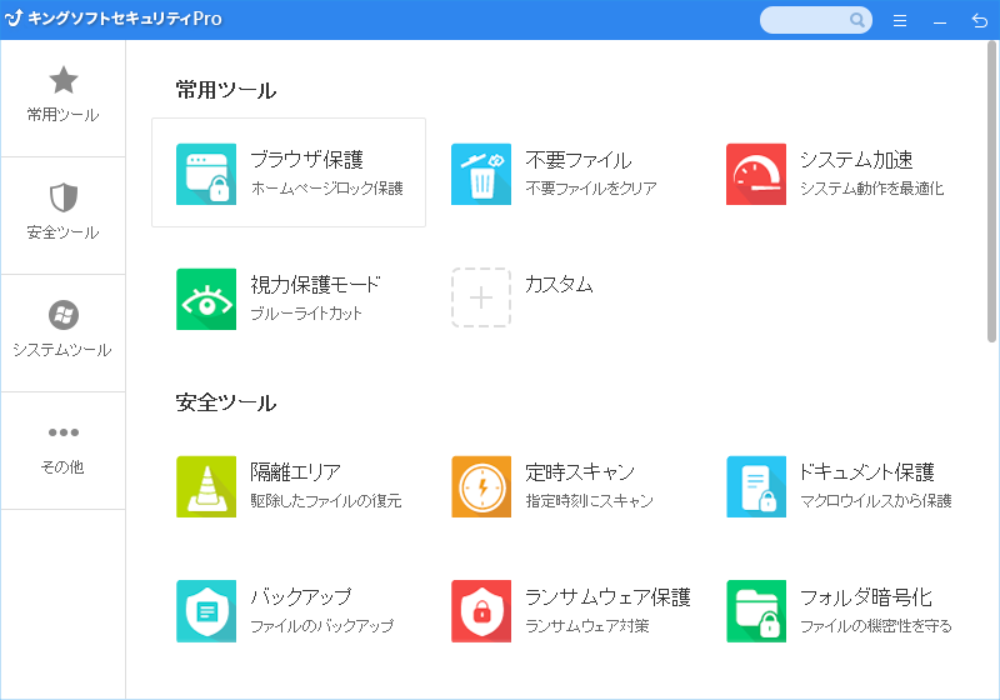Click the Kingsoft logo in the title bar

click(x=13, y=18)
